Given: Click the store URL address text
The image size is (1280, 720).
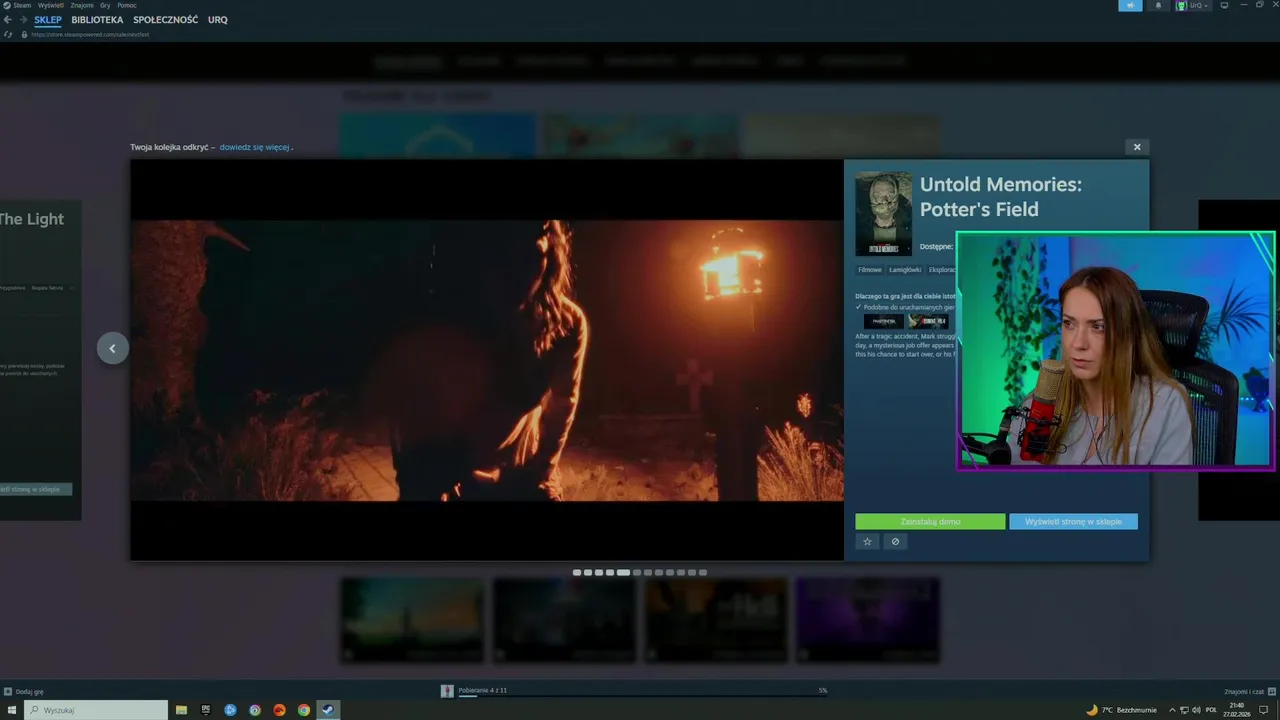Looking at the screenshot, I should pyautogui.click(x=90, y=34).
